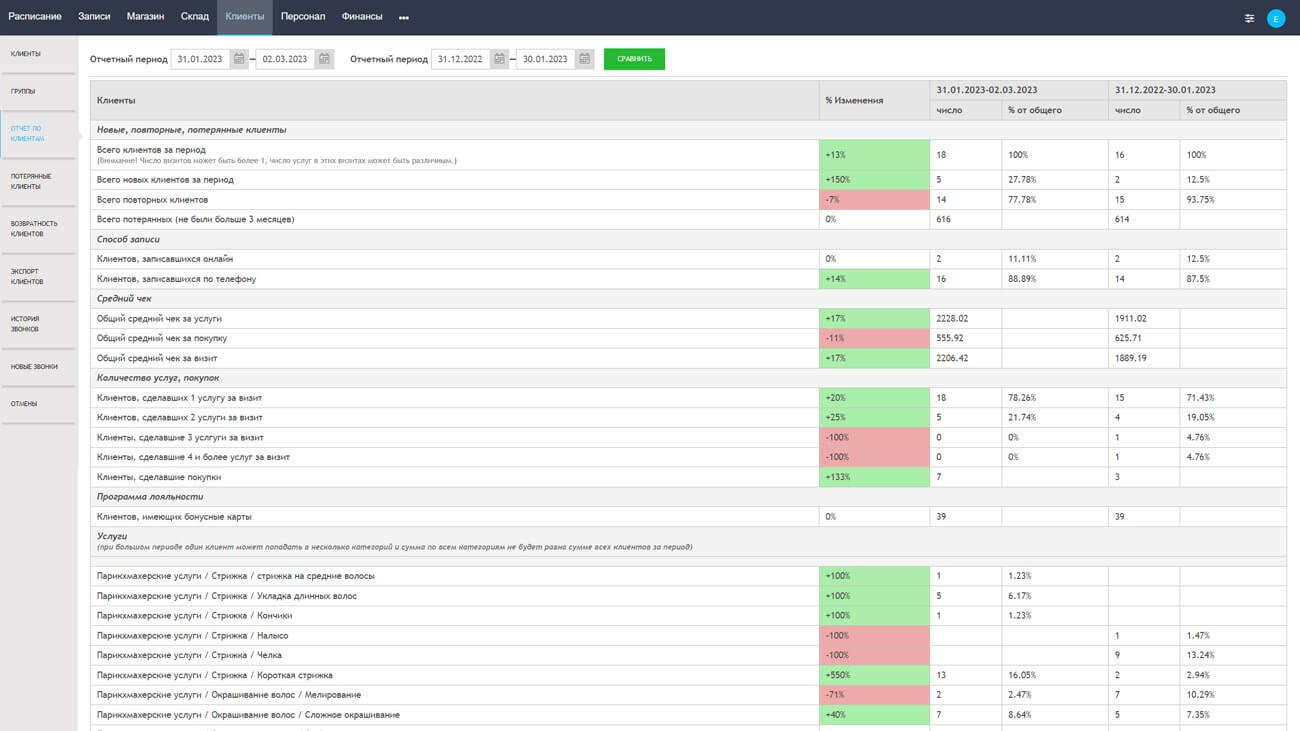
Task: Navigate to the Финансы section
Action: pos(362,17)
